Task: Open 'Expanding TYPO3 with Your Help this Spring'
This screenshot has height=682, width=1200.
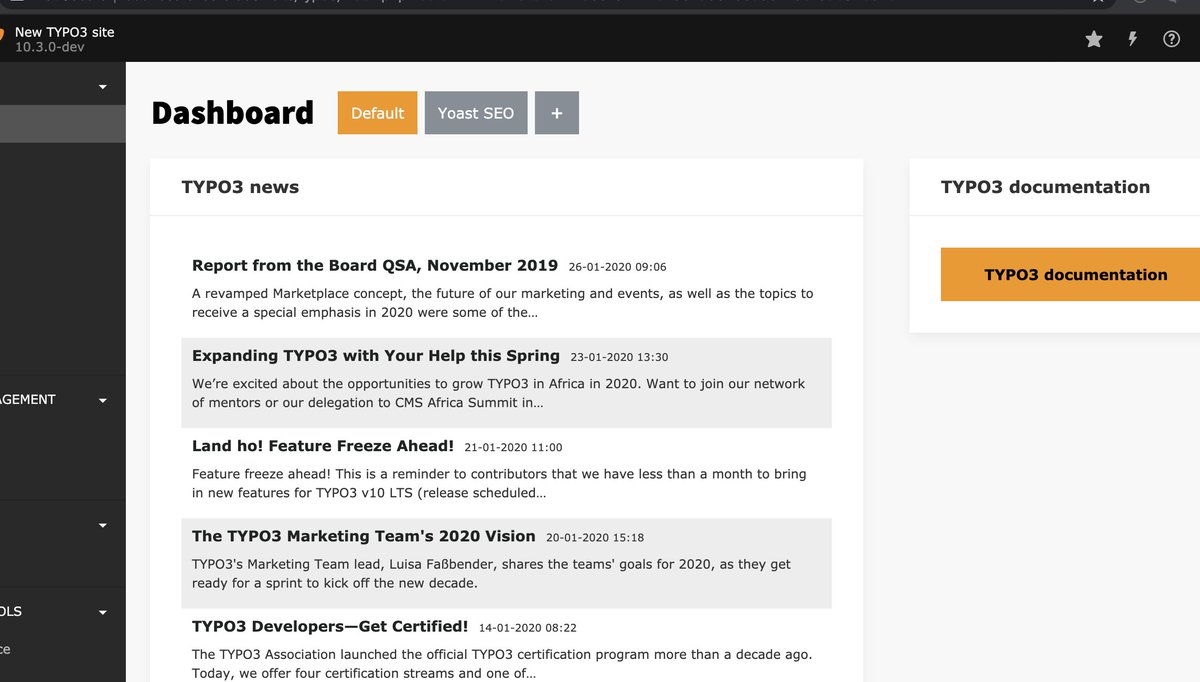Action: [376, 355]
